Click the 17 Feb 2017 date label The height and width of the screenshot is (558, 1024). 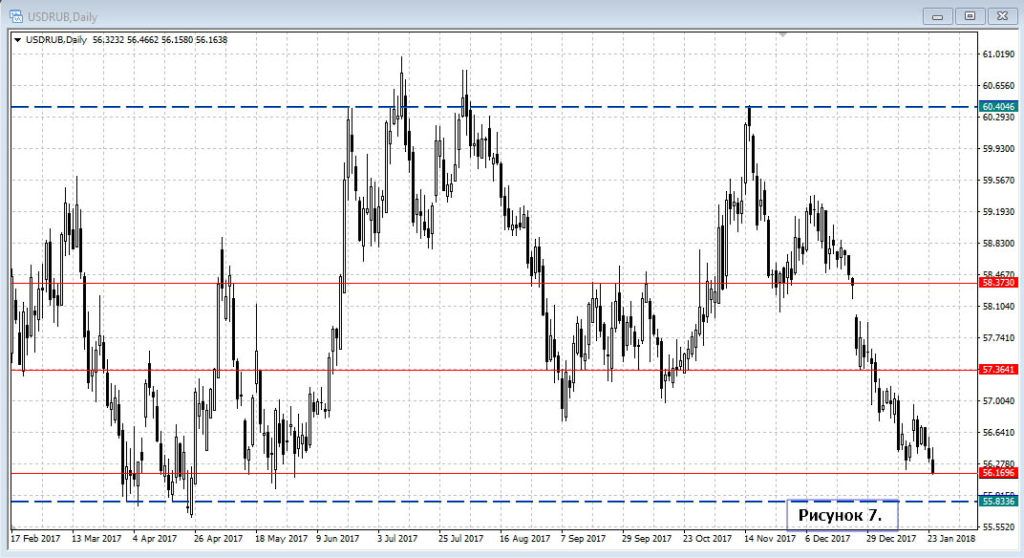coord(35,539)
